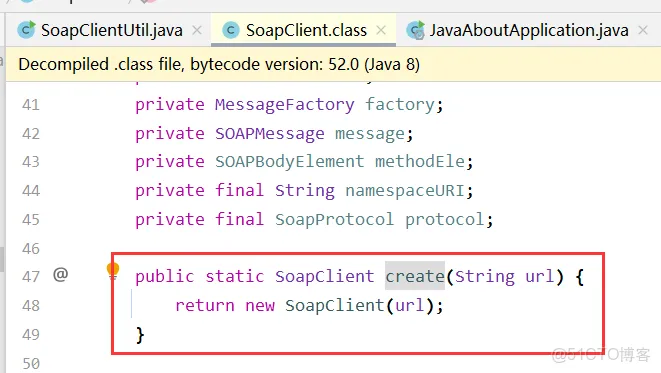This screenshot has width=661, height=373.
Task: Click the MessageFactory type on line 41
Action: [x=285, y=105]
